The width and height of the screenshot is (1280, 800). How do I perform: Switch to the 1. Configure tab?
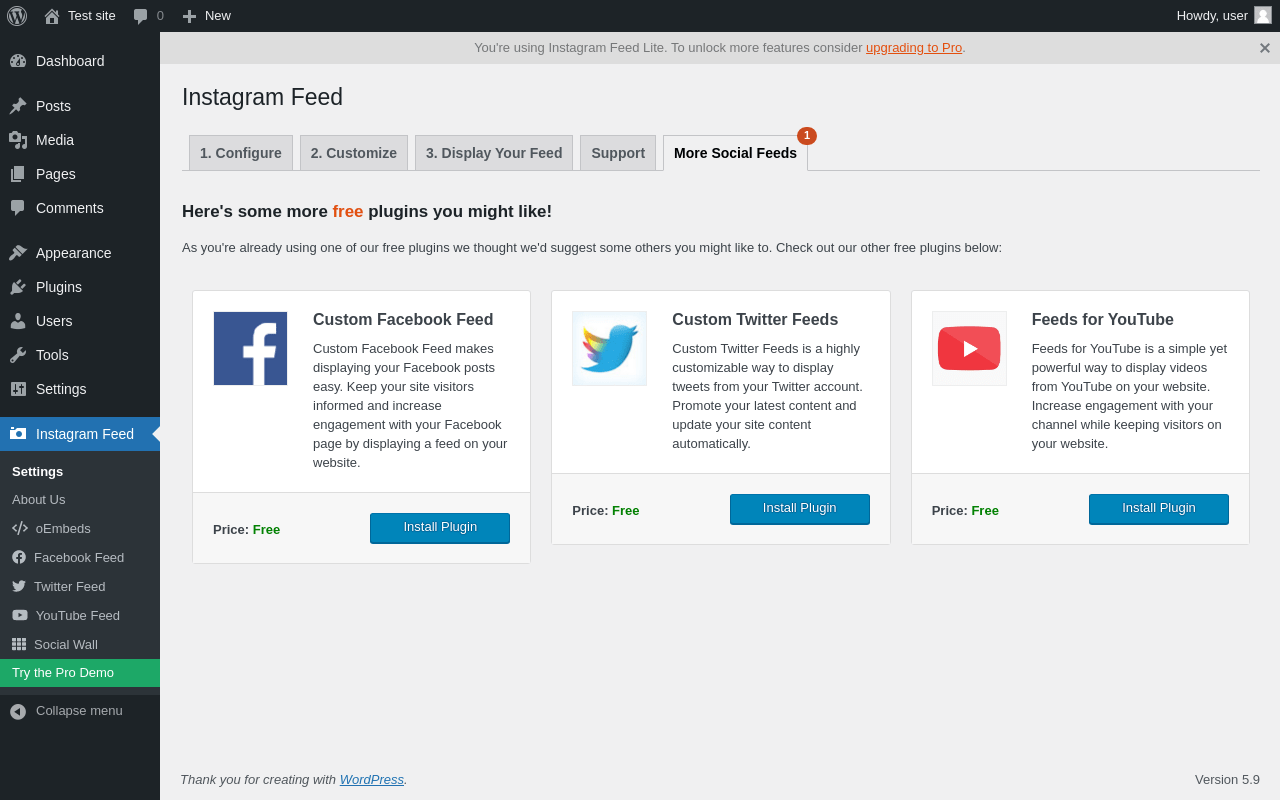[x=241, y=153]
